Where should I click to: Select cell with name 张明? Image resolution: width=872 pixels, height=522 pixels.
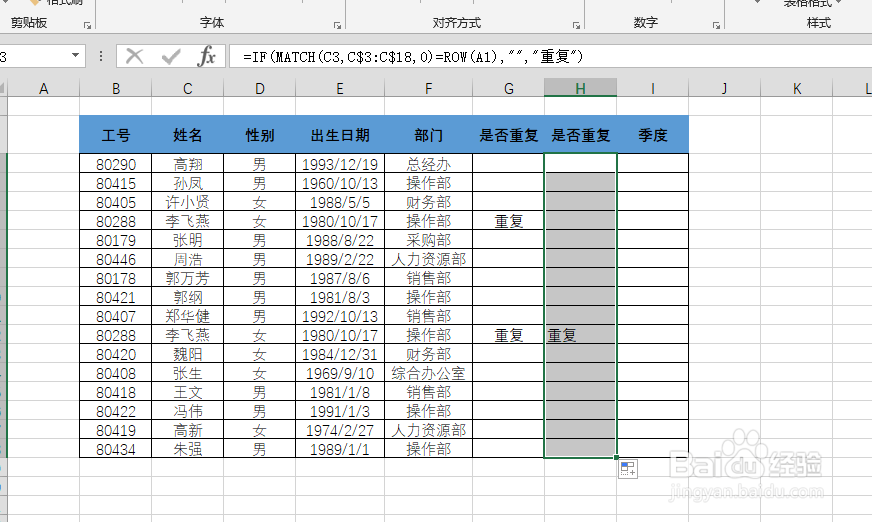click(x=187, y=240)
